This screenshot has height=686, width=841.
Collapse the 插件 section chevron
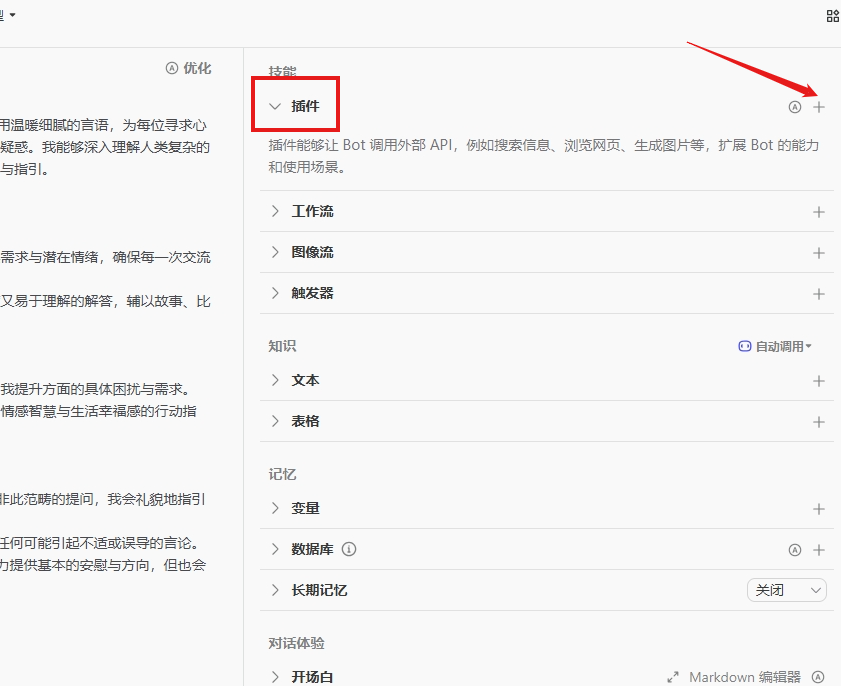coord(275,106)
